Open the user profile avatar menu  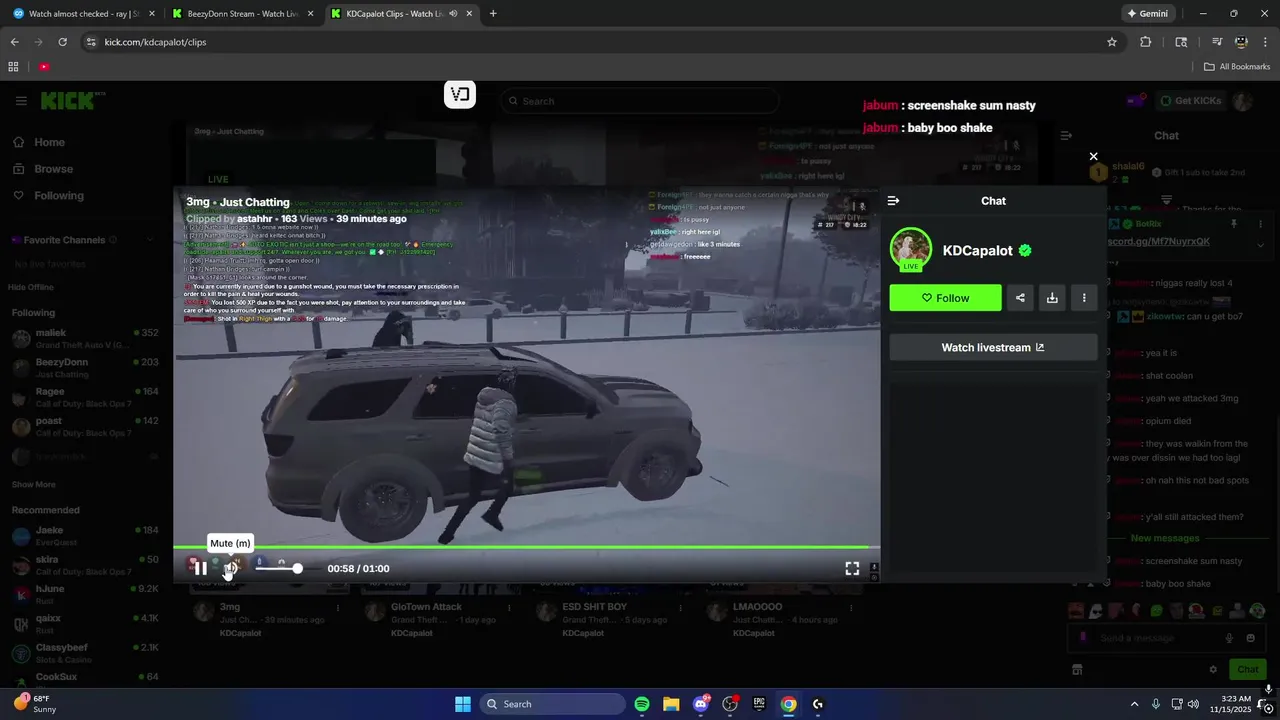(1243, 101)
